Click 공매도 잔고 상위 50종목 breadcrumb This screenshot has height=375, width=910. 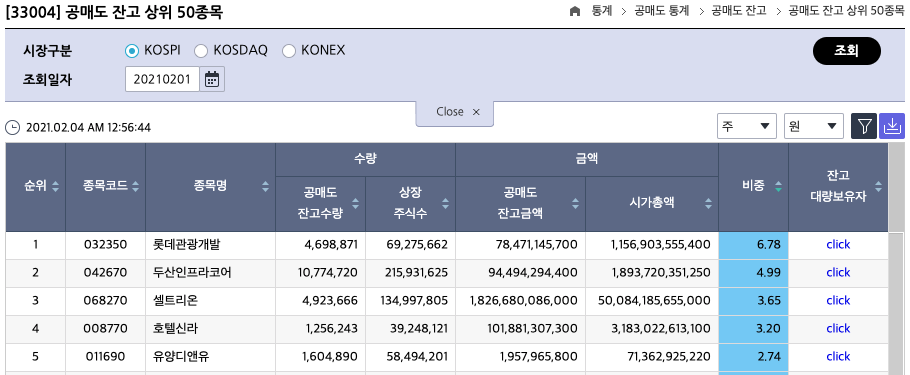pyautogui.click(x=846, y=11)
